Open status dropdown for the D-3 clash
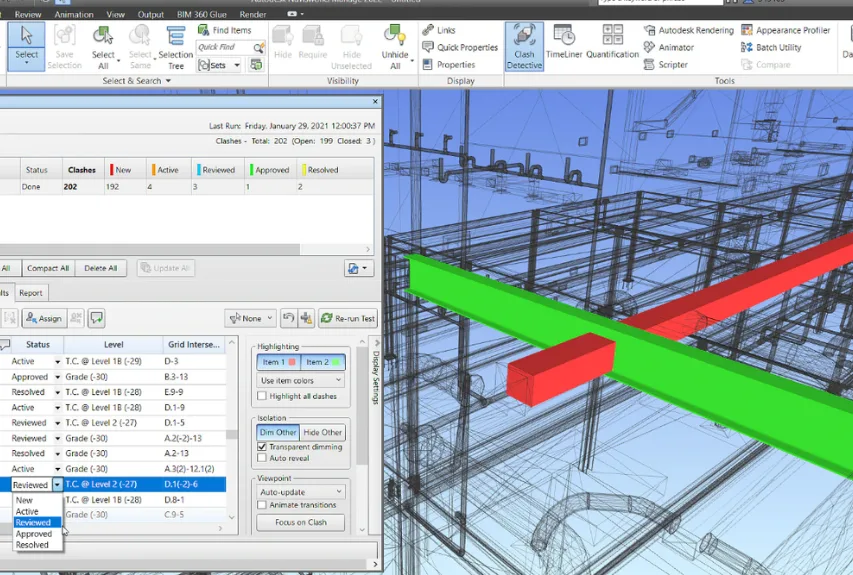The width and height of the screenshot is (853, 575). 57,361
